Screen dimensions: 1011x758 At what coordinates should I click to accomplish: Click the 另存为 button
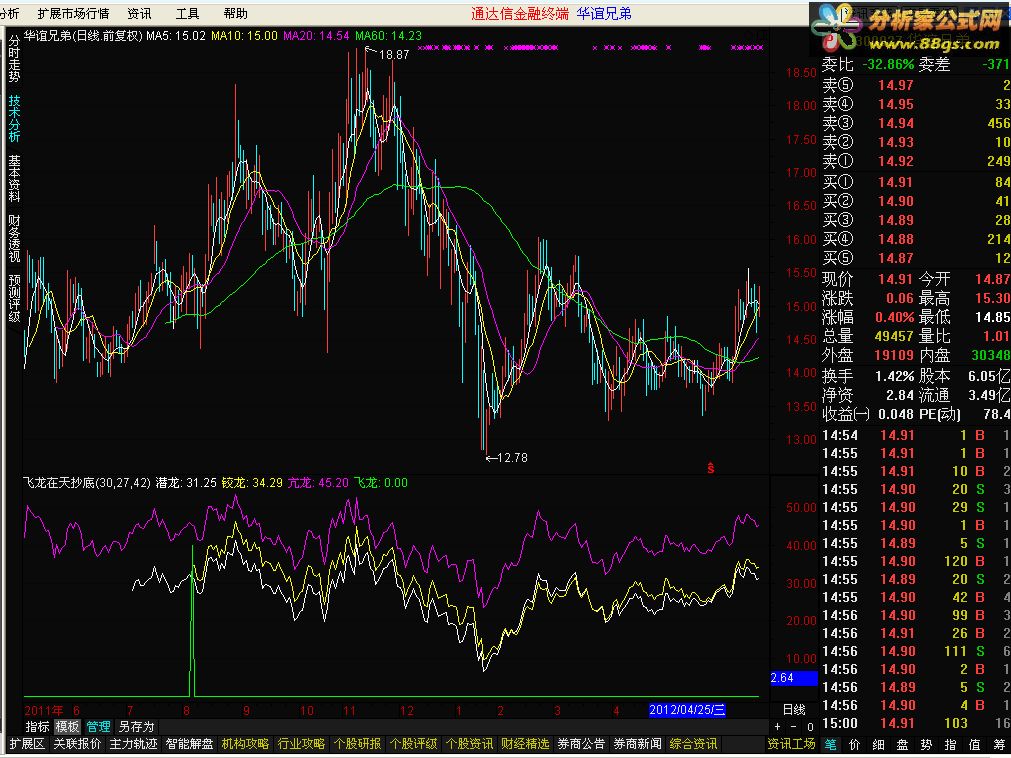point(137,726)
